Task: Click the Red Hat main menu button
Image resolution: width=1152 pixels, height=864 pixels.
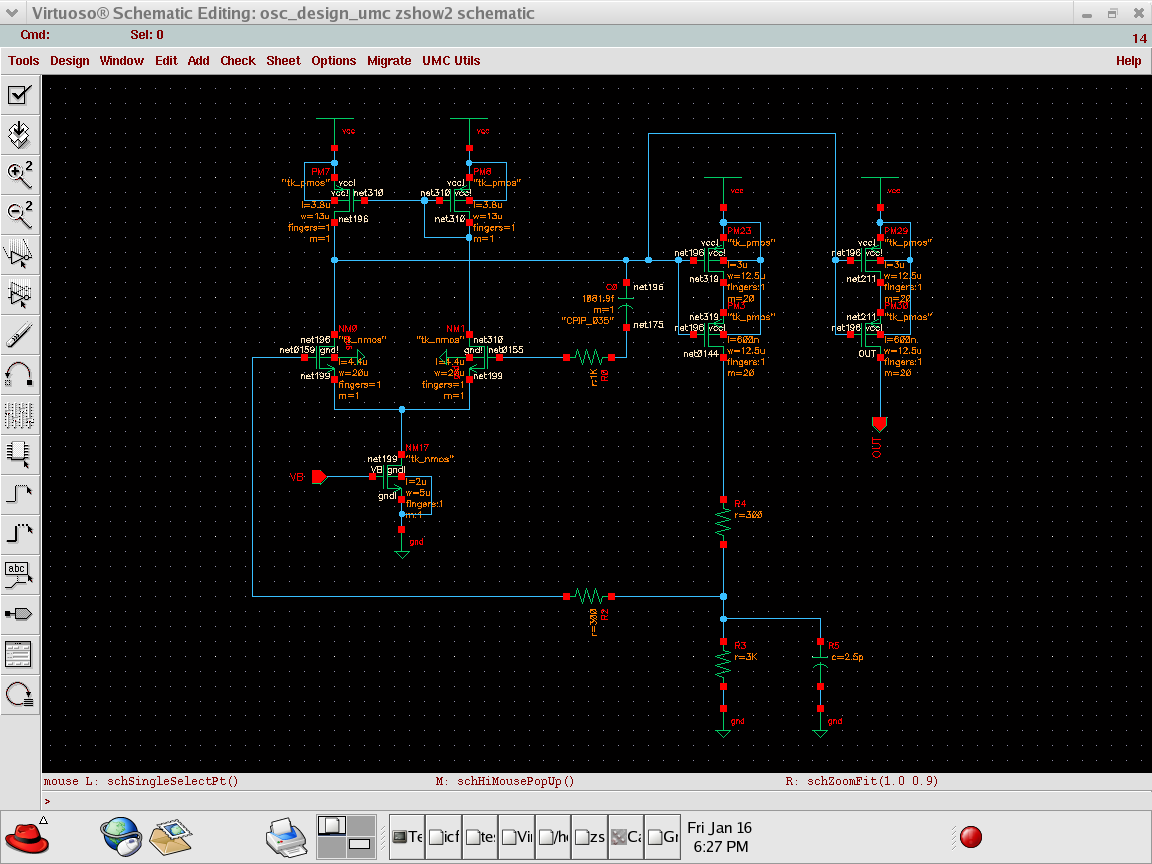Action: click(x=27, y=836)
